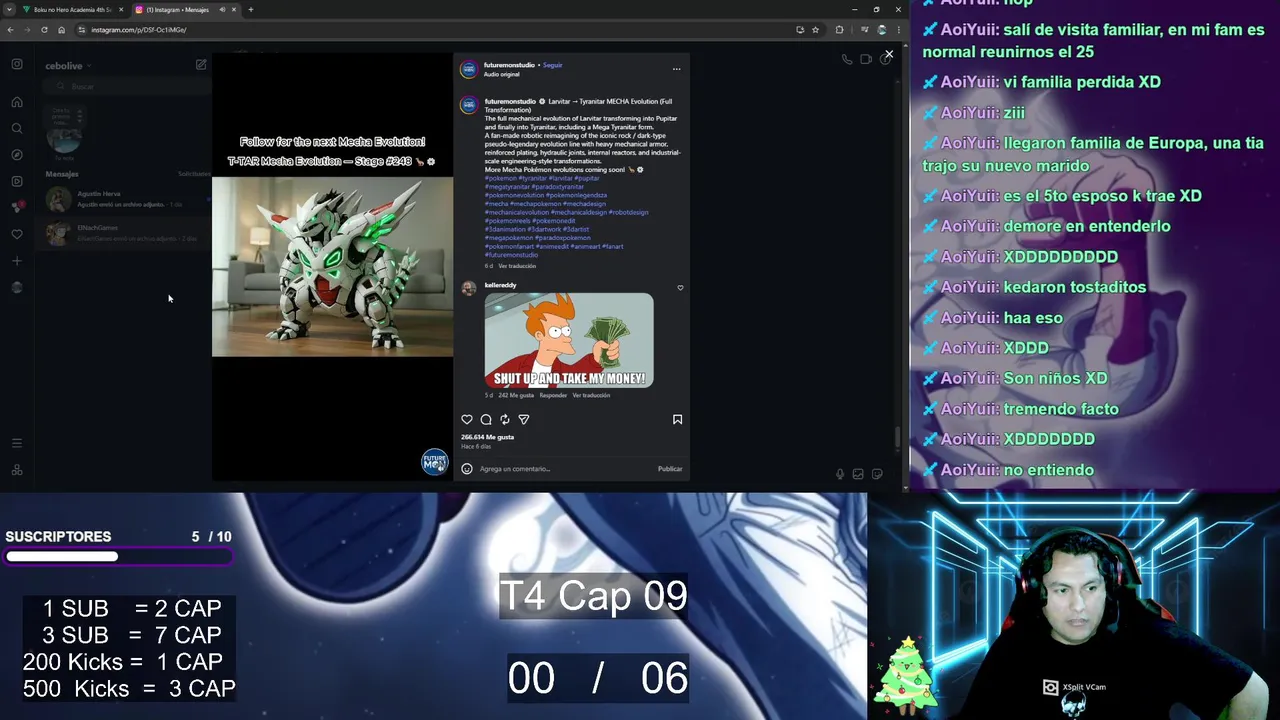1280x720 pixels.
Task: Like the futuremonstudio post with heart icon
Action: [x=467, y=420]
